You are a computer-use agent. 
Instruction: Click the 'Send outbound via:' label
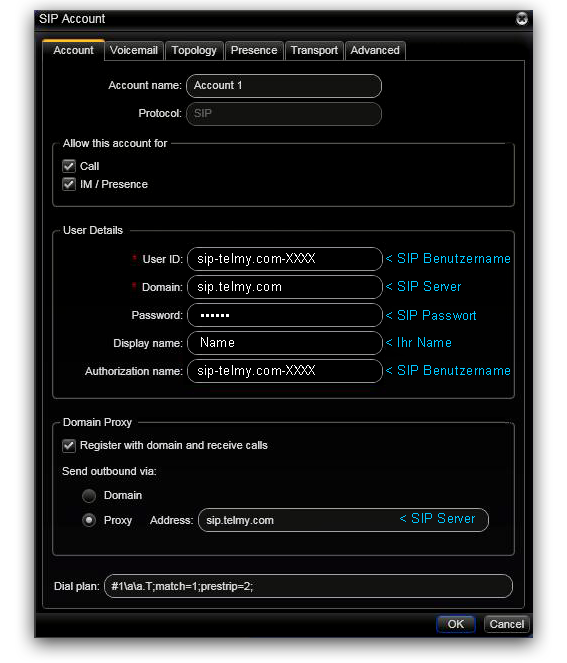[109, 471]
